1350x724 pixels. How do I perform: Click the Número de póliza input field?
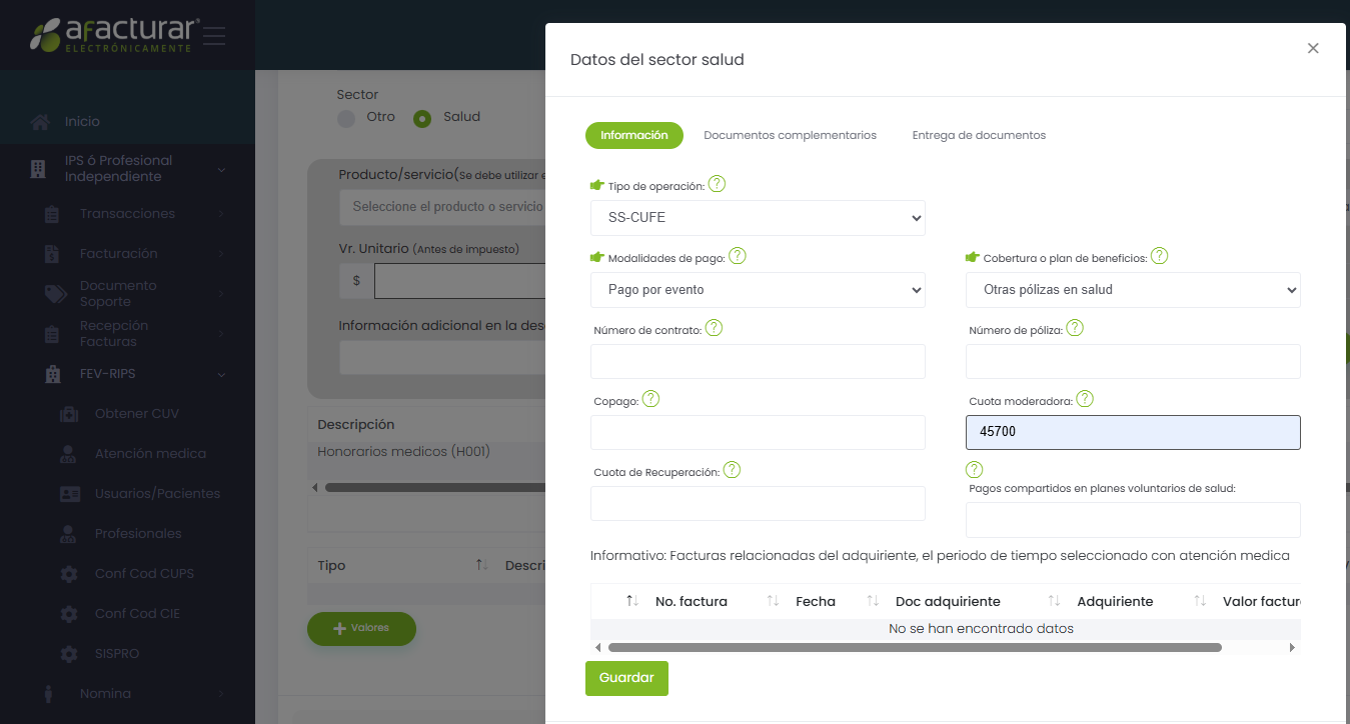[x=1133, y=361]
